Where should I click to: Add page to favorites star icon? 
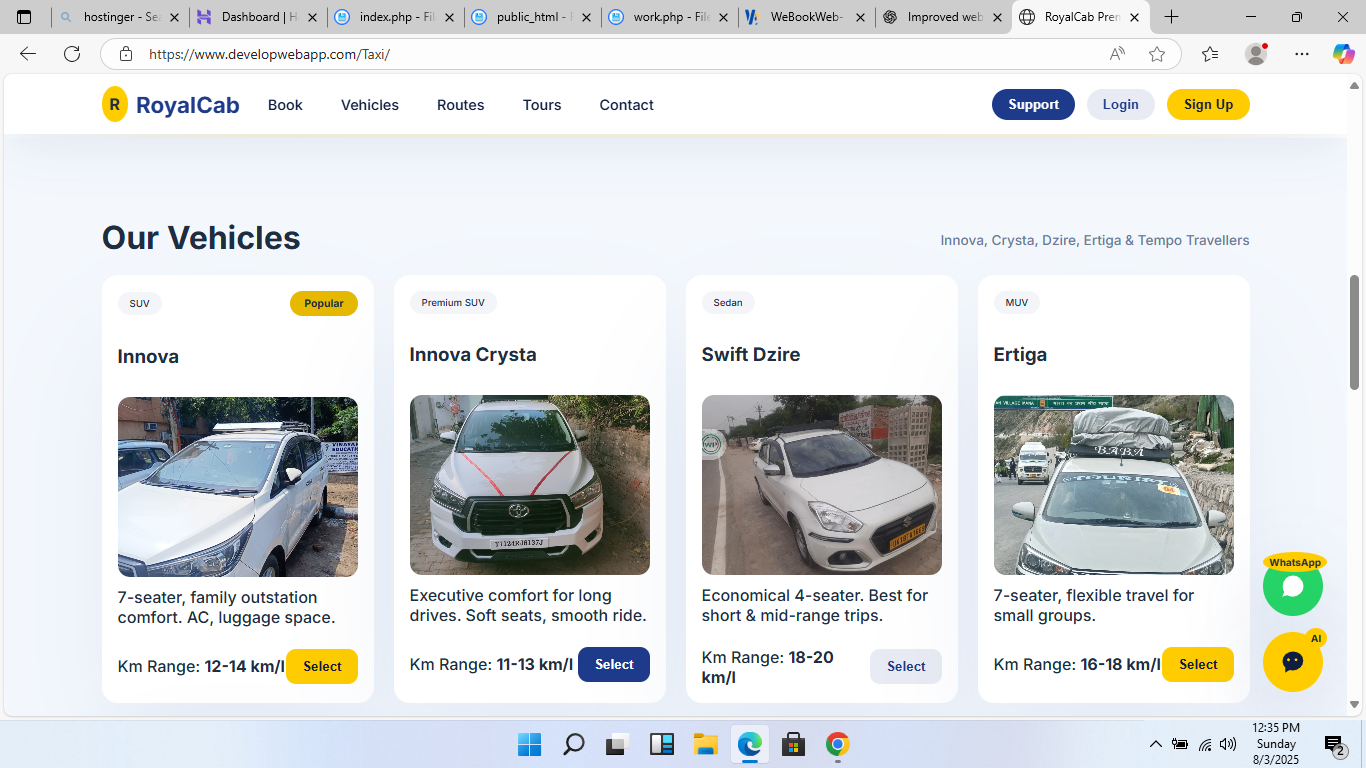click(x=1157, y=54)
